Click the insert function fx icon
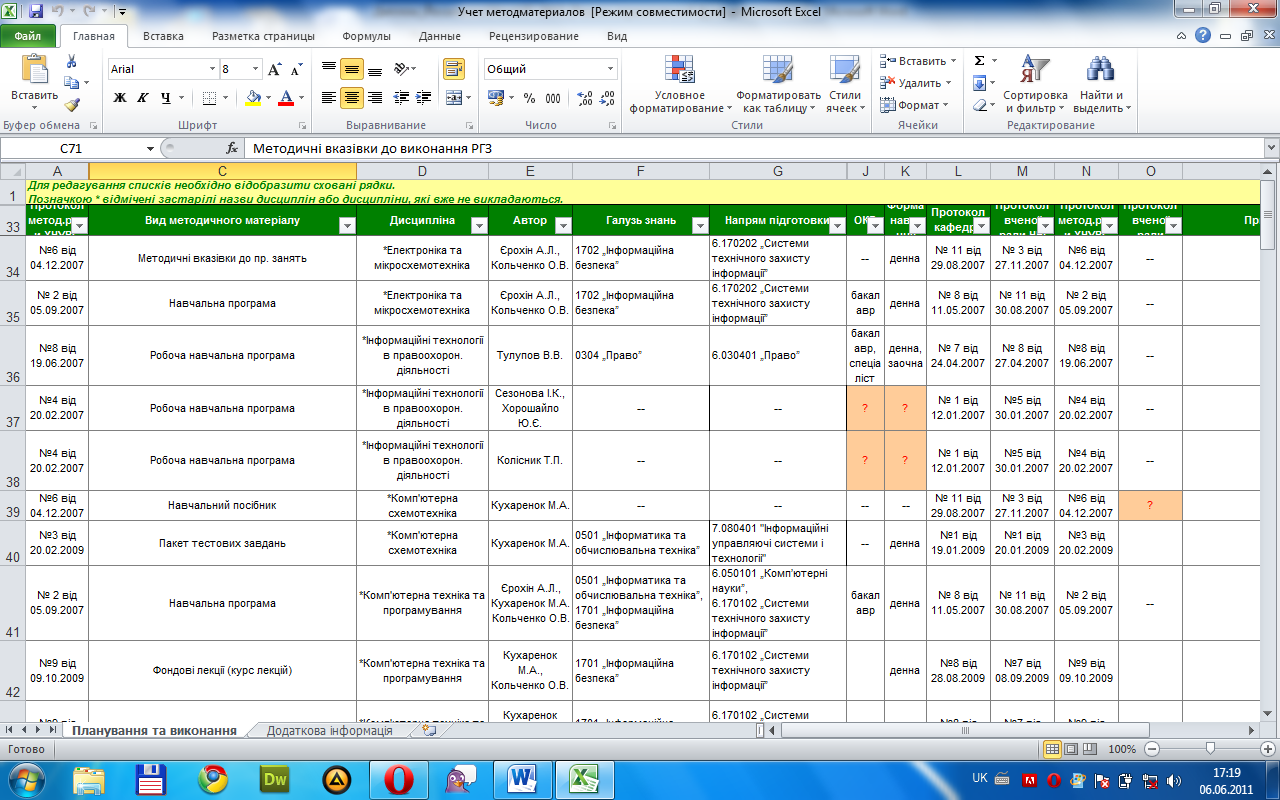This screenshot has height=800, width=1280. coord(232,148)
